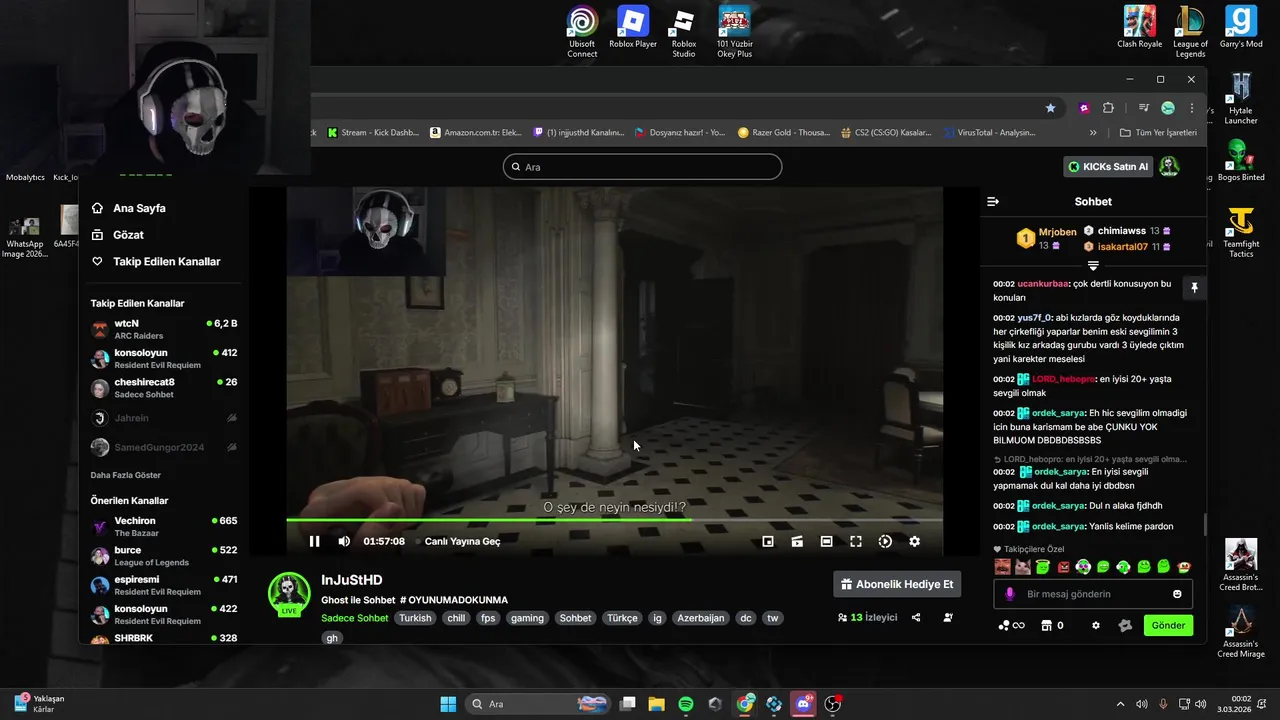Open chat settings gear icon

[1096, 625]
